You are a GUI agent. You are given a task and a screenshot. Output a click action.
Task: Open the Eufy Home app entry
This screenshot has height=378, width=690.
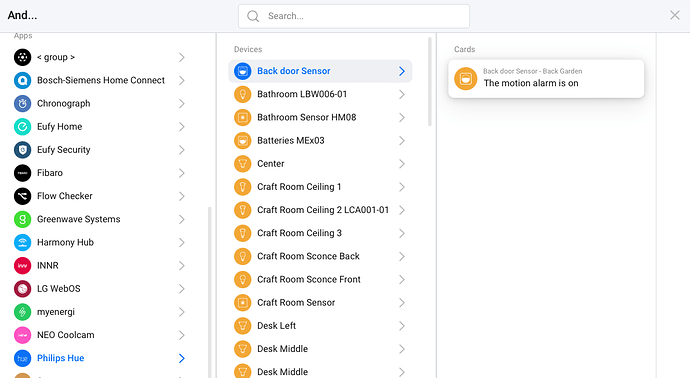[100, 127]
